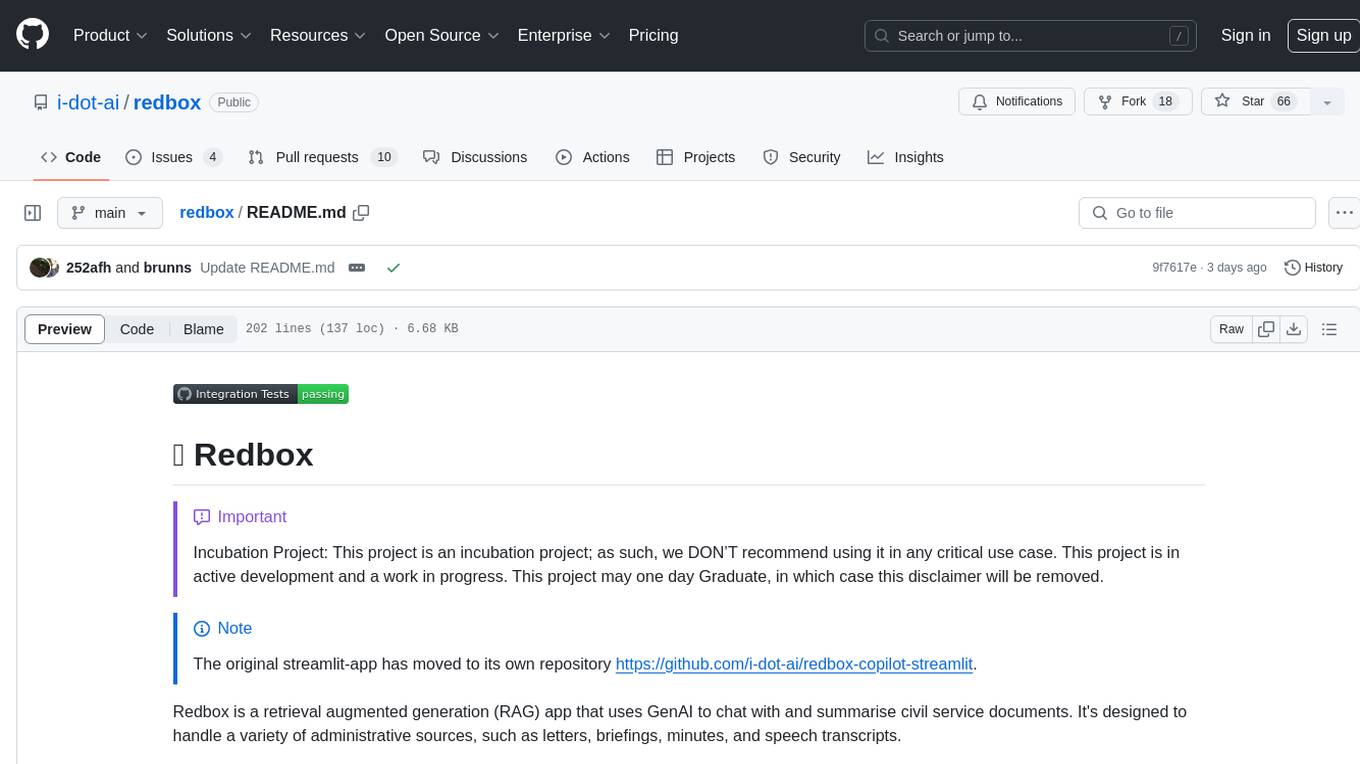The height and width of the screenshot is (764, 1360).
Task: Open the Raw file view
Action: pos(1231,329)
